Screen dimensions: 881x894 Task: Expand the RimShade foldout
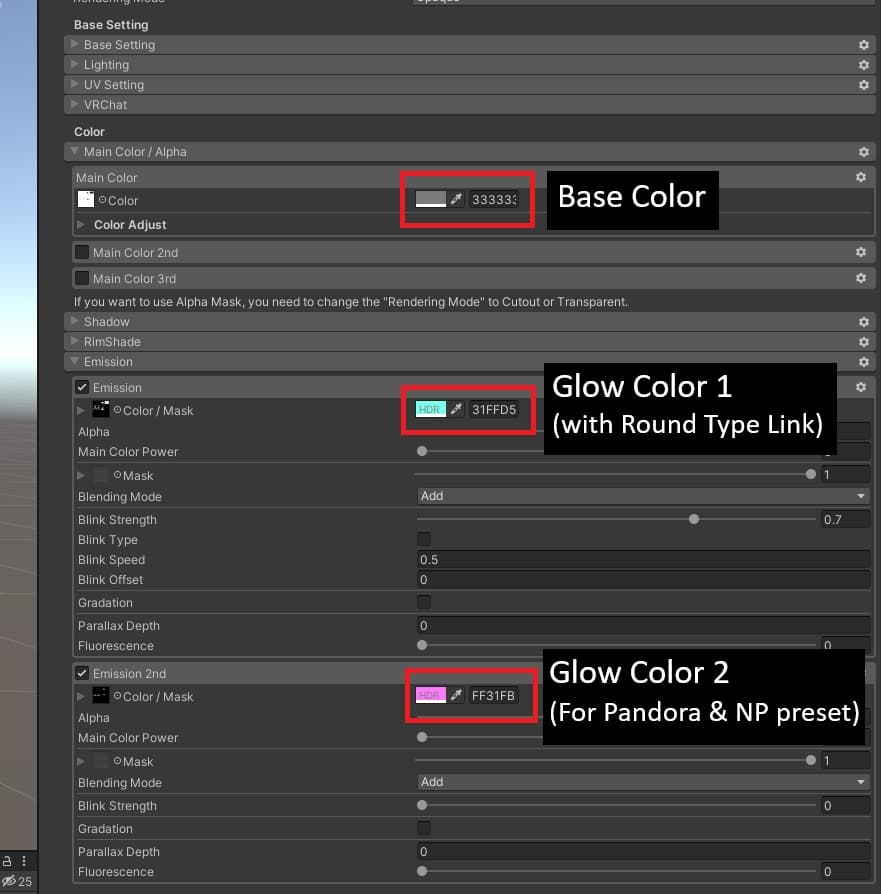pos(74,341)
